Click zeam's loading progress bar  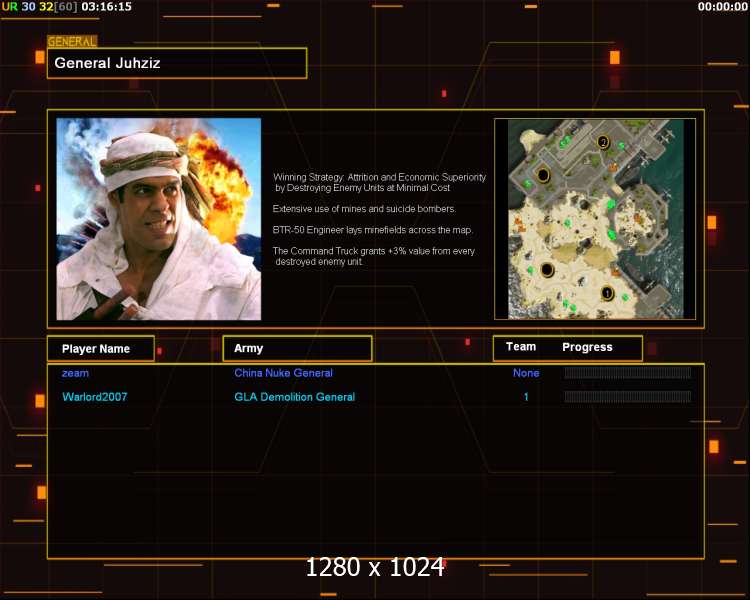tap(628, 373)
